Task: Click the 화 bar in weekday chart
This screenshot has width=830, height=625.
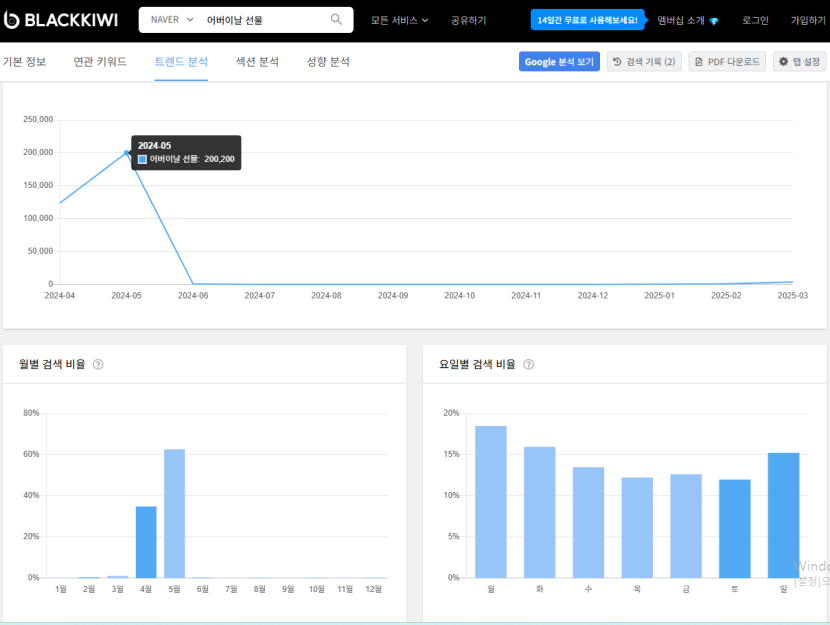Action: (539, 512)
